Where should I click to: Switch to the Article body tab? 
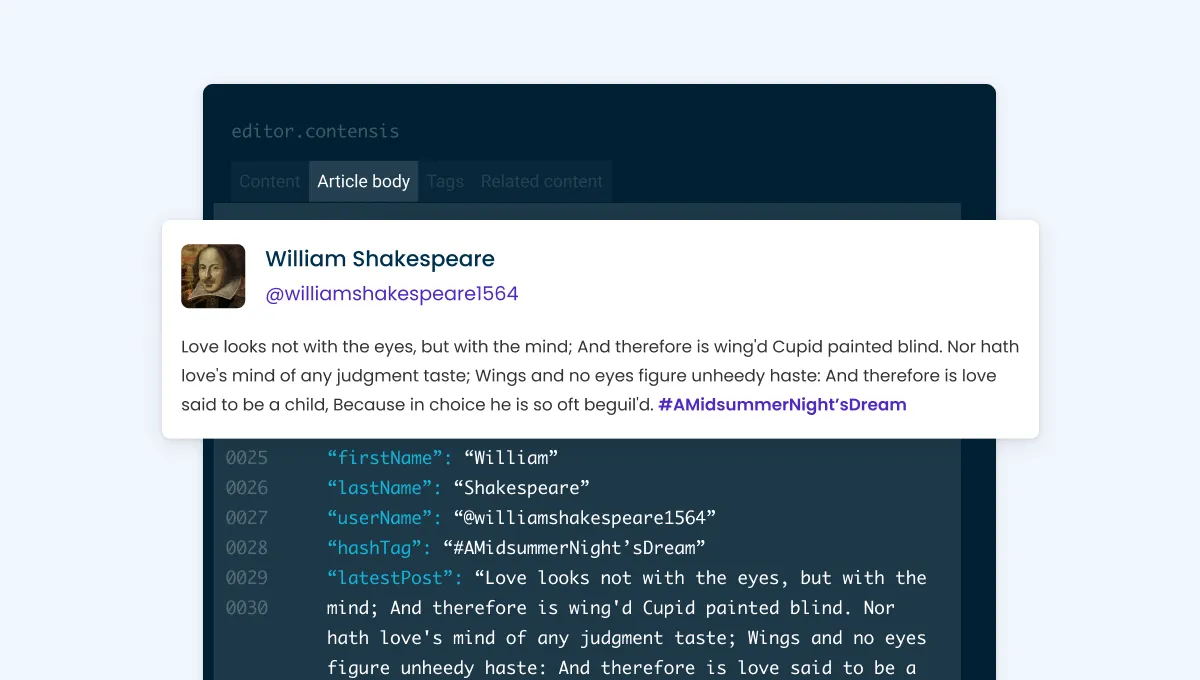[x=363, y=181]
